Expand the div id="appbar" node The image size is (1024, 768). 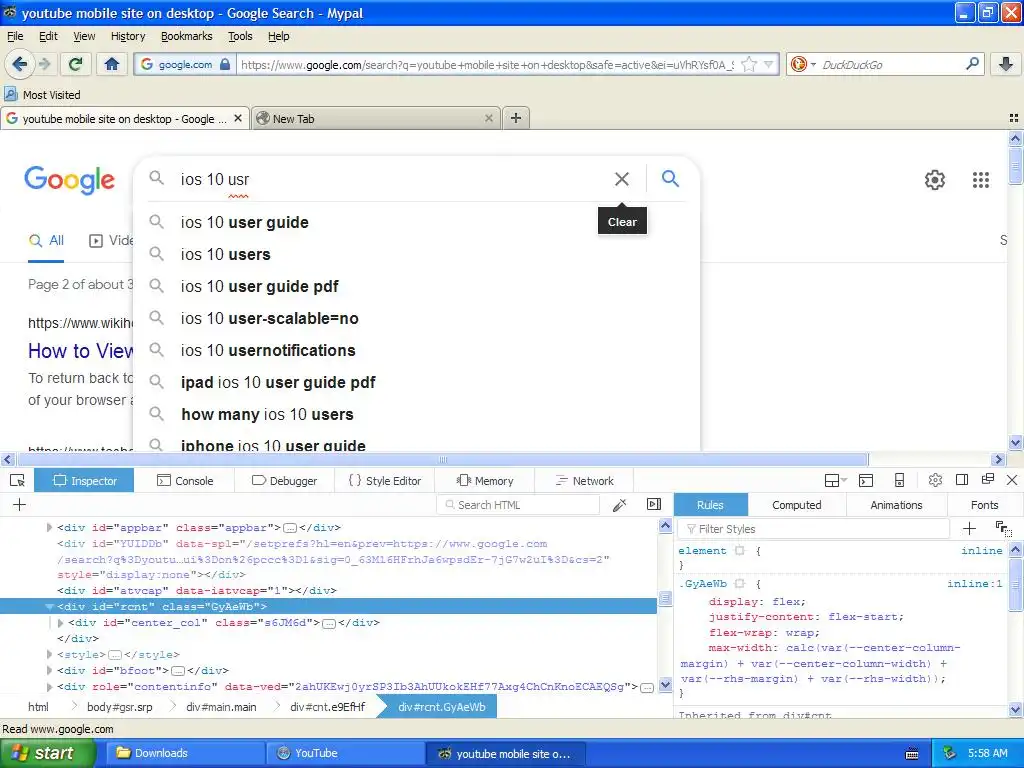[49, 528]
